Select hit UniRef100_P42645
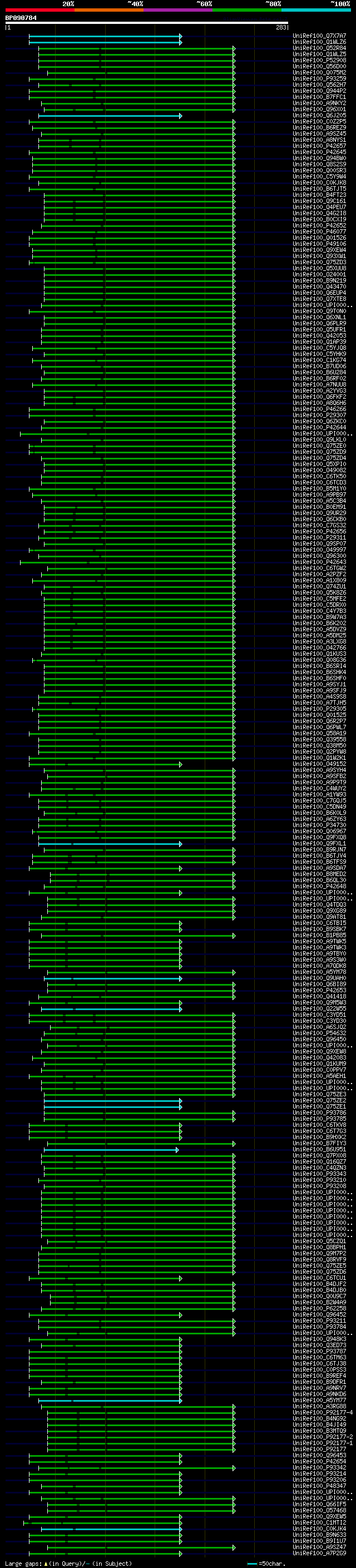 [x=319, y=152]
